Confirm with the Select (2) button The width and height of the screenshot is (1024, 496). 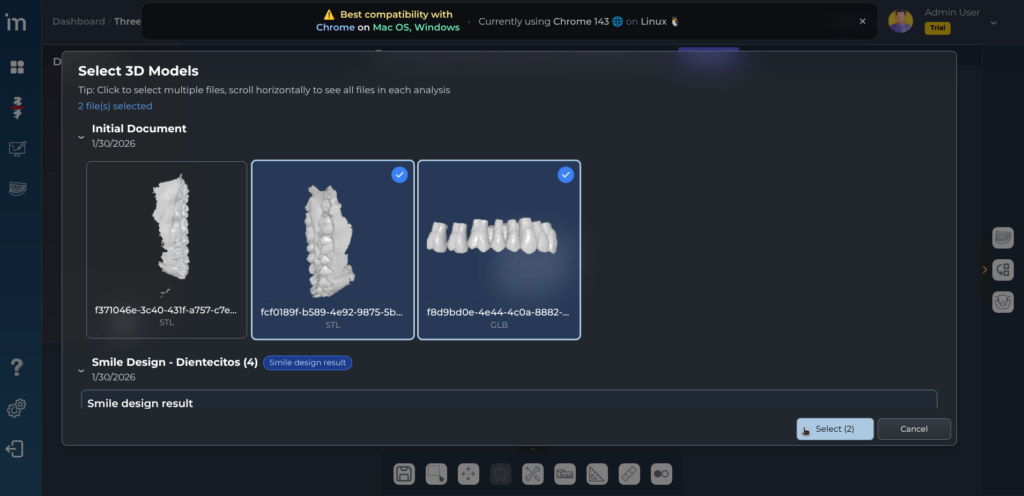coord(835,429)
